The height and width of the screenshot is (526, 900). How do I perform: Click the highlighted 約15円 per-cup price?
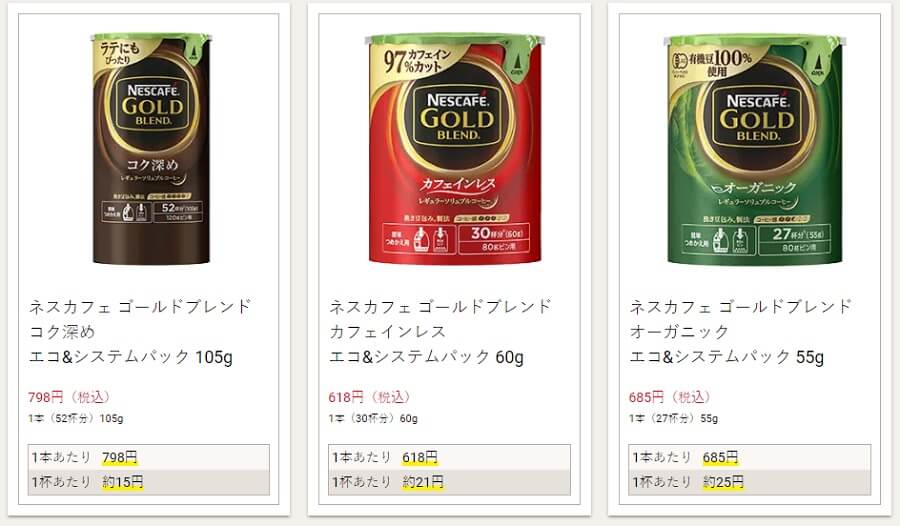(x=122, y=482)
